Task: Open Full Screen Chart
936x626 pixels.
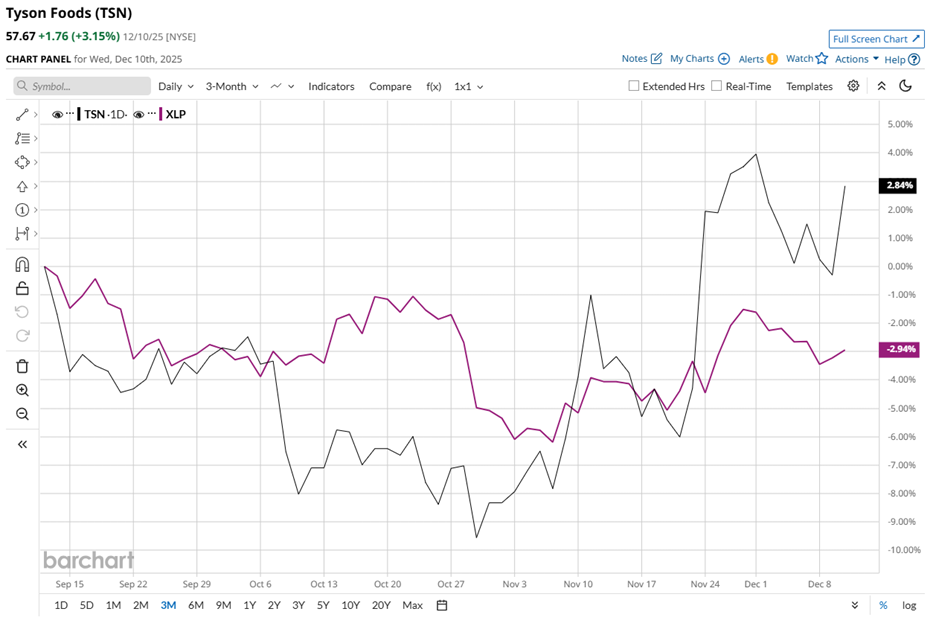Action: 876,39
